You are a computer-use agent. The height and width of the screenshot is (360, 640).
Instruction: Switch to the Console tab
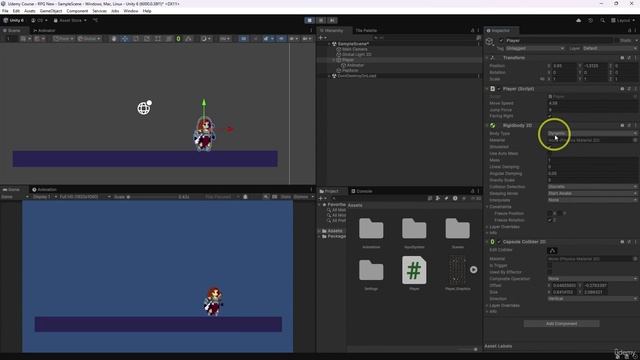pyautogui.click(x=362, y=191)
